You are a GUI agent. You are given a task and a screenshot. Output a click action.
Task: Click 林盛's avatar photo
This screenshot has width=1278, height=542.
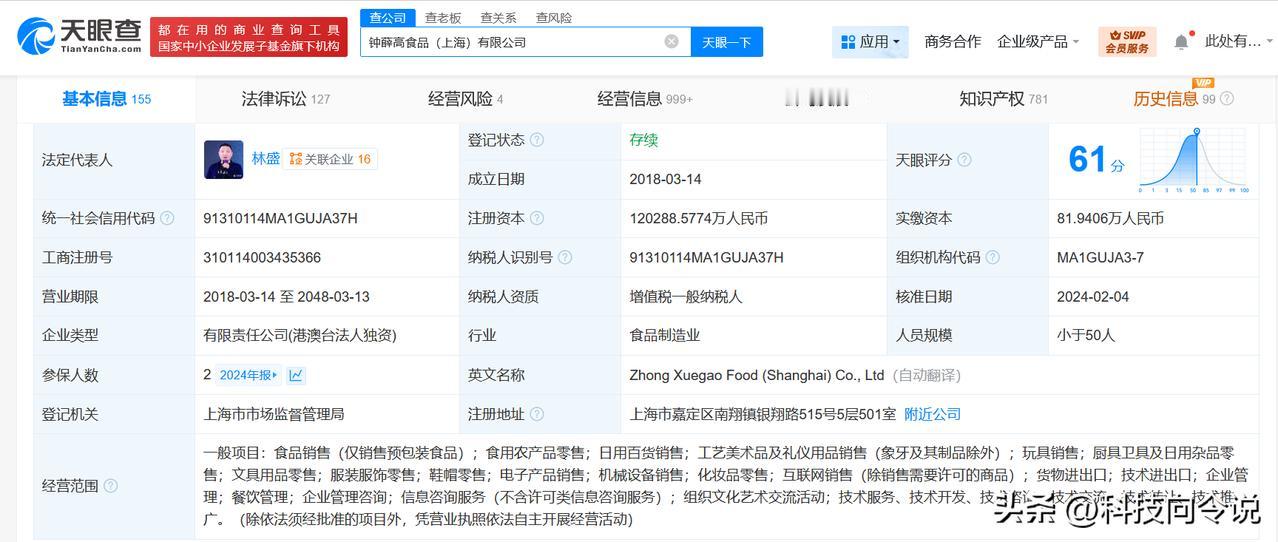coord(223,159)
